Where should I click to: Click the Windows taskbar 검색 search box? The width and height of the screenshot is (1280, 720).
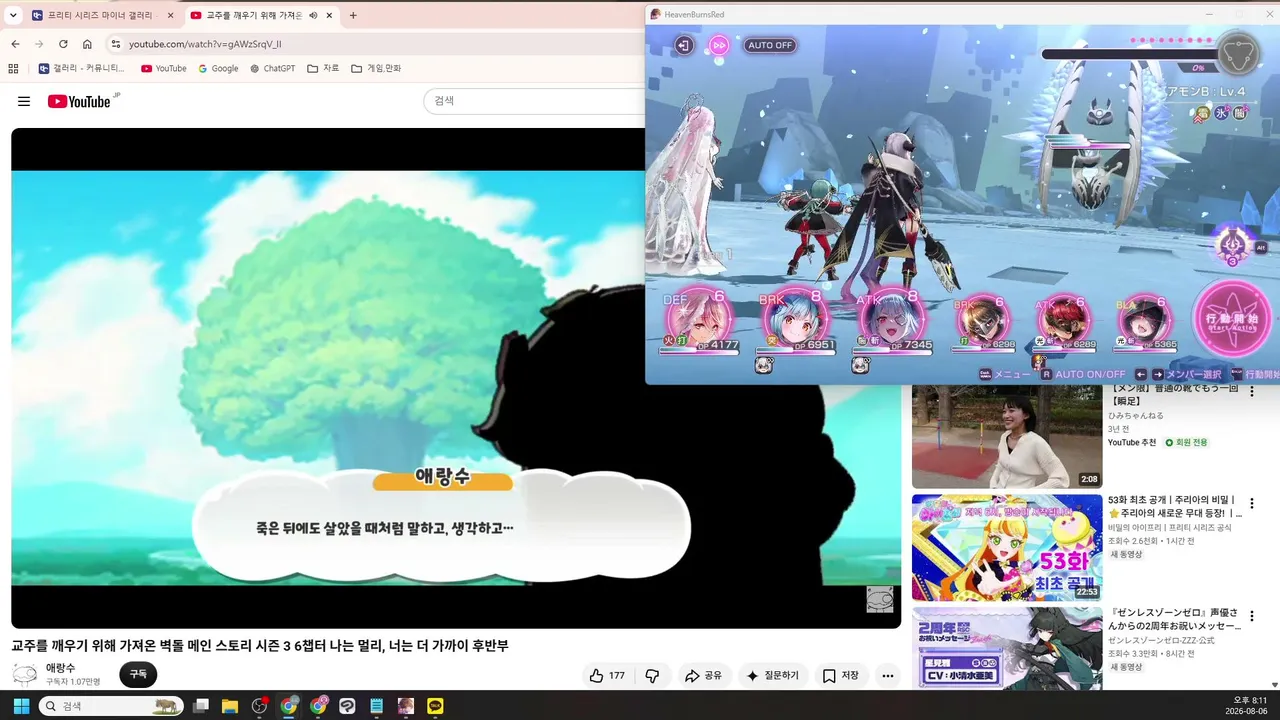pos(111,706)
